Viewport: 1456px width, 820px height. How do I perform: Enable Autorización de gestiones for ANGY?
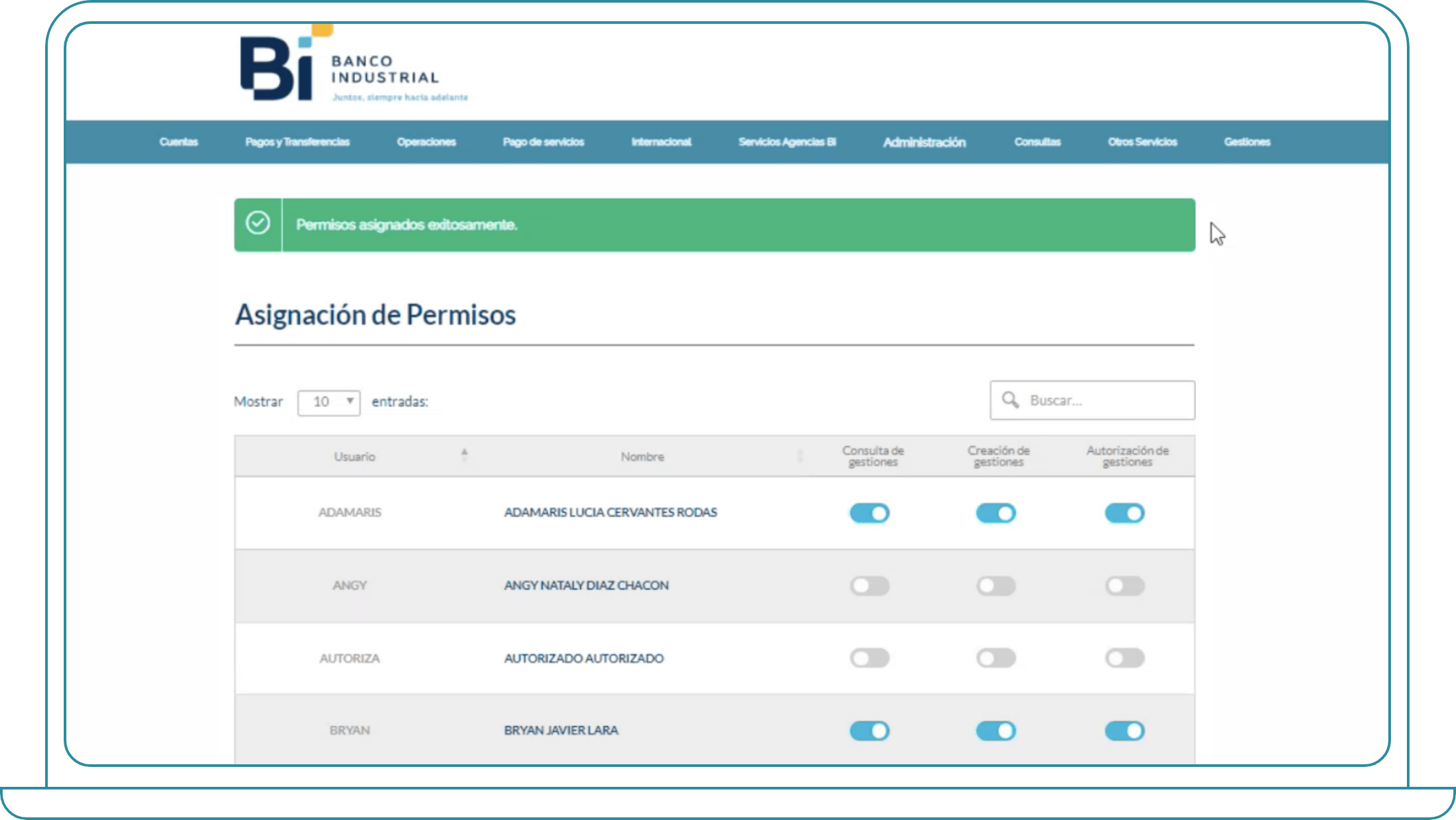(1125, 585)
